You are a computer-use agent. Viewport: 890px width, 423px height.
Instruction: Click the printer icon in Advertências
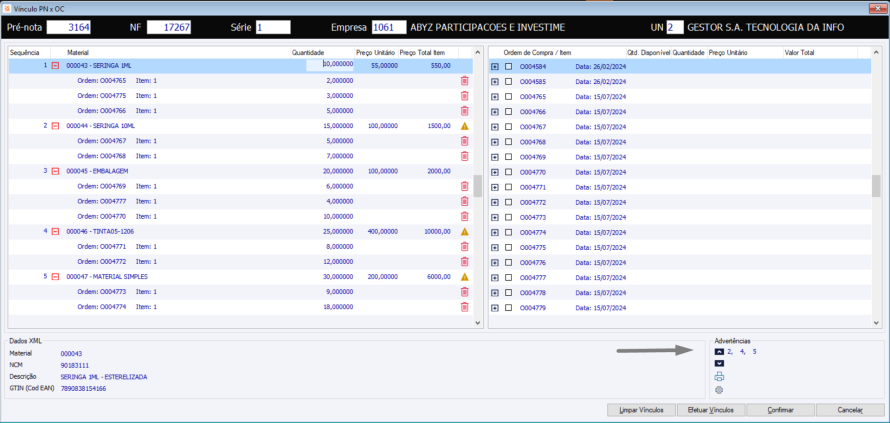coord(719,376)
